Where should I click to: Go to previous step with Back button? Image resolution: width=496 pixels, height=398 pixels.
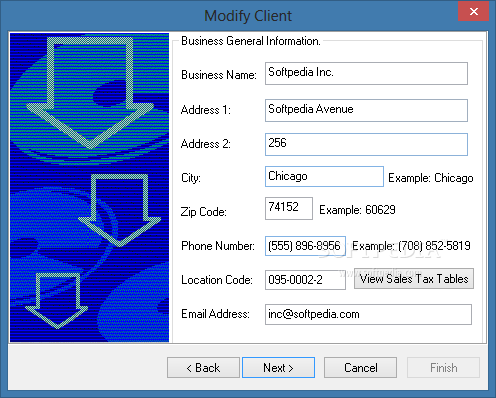point(203,368)
